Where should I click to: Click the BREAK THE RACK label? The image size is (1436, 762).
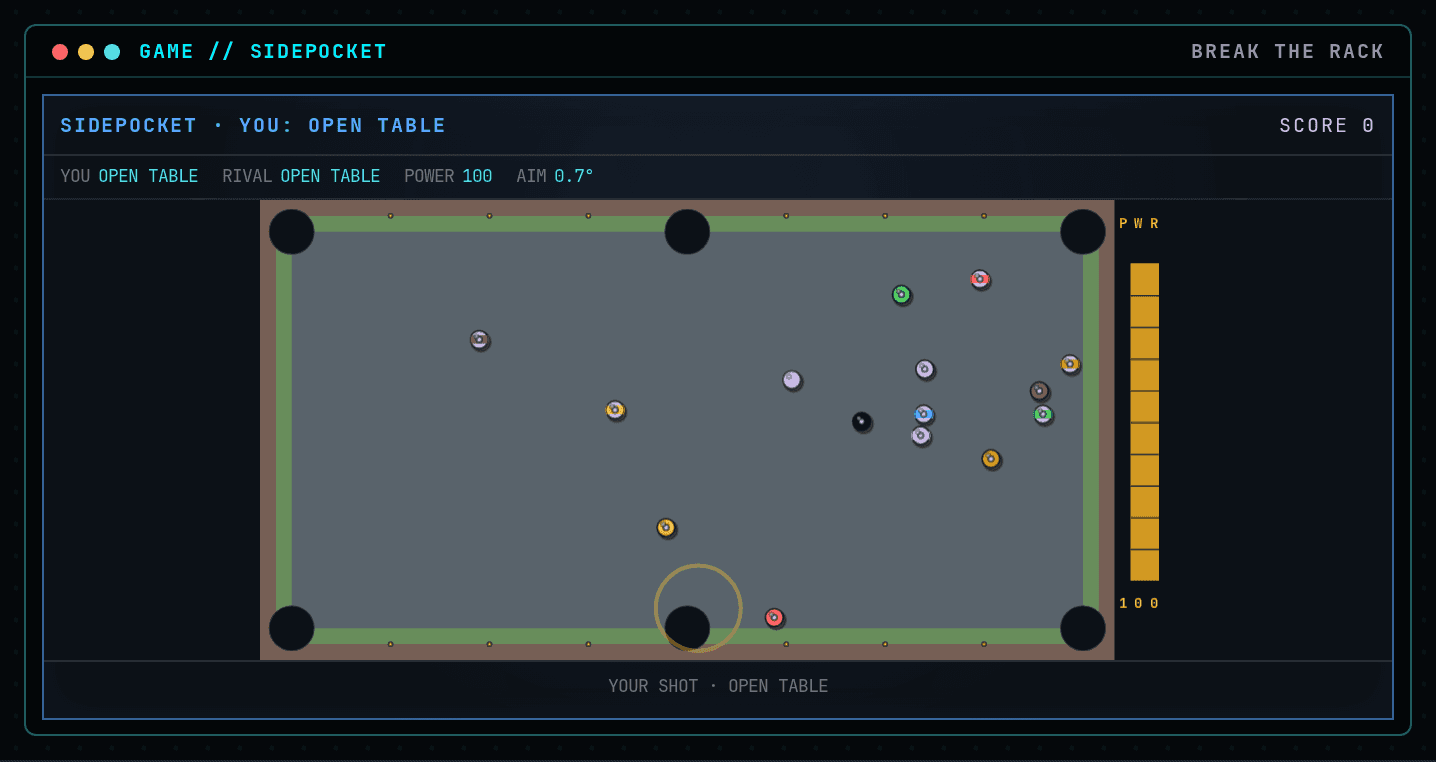pyautogui.click(x=1288, y=52)
